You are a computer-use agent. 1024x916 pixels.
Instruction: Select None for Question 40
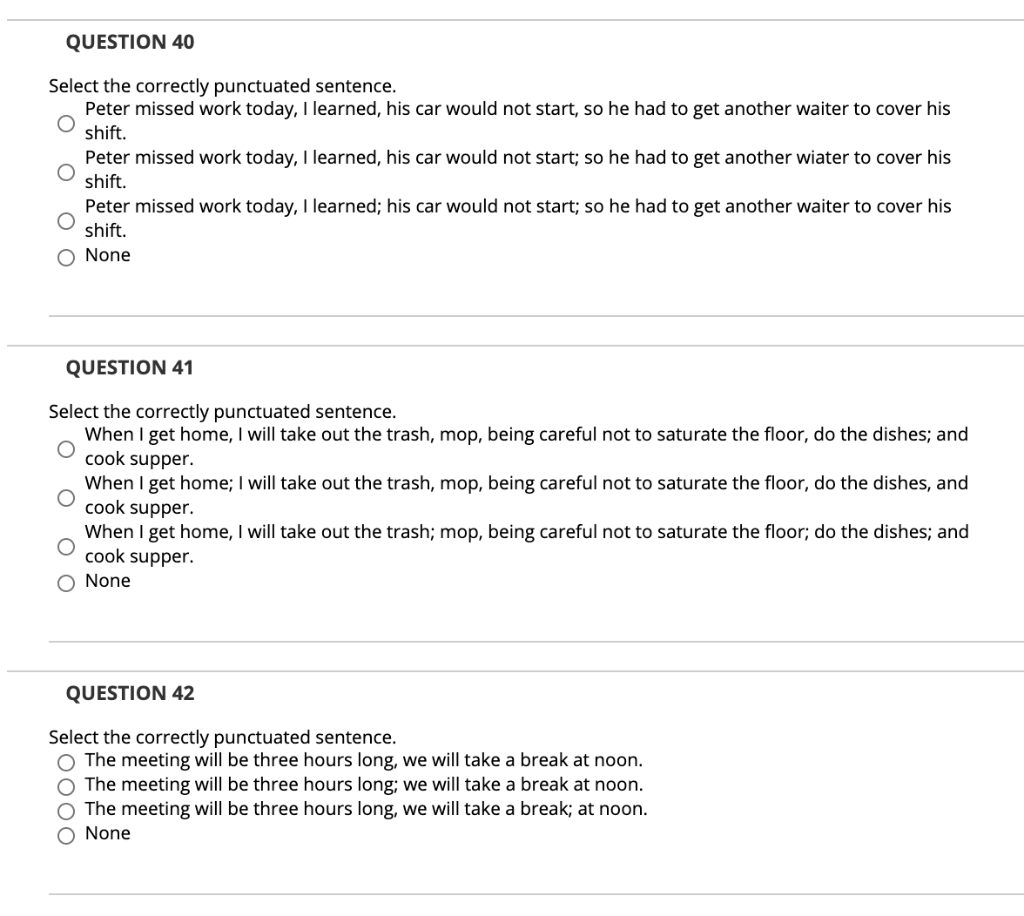click(66, 256)
